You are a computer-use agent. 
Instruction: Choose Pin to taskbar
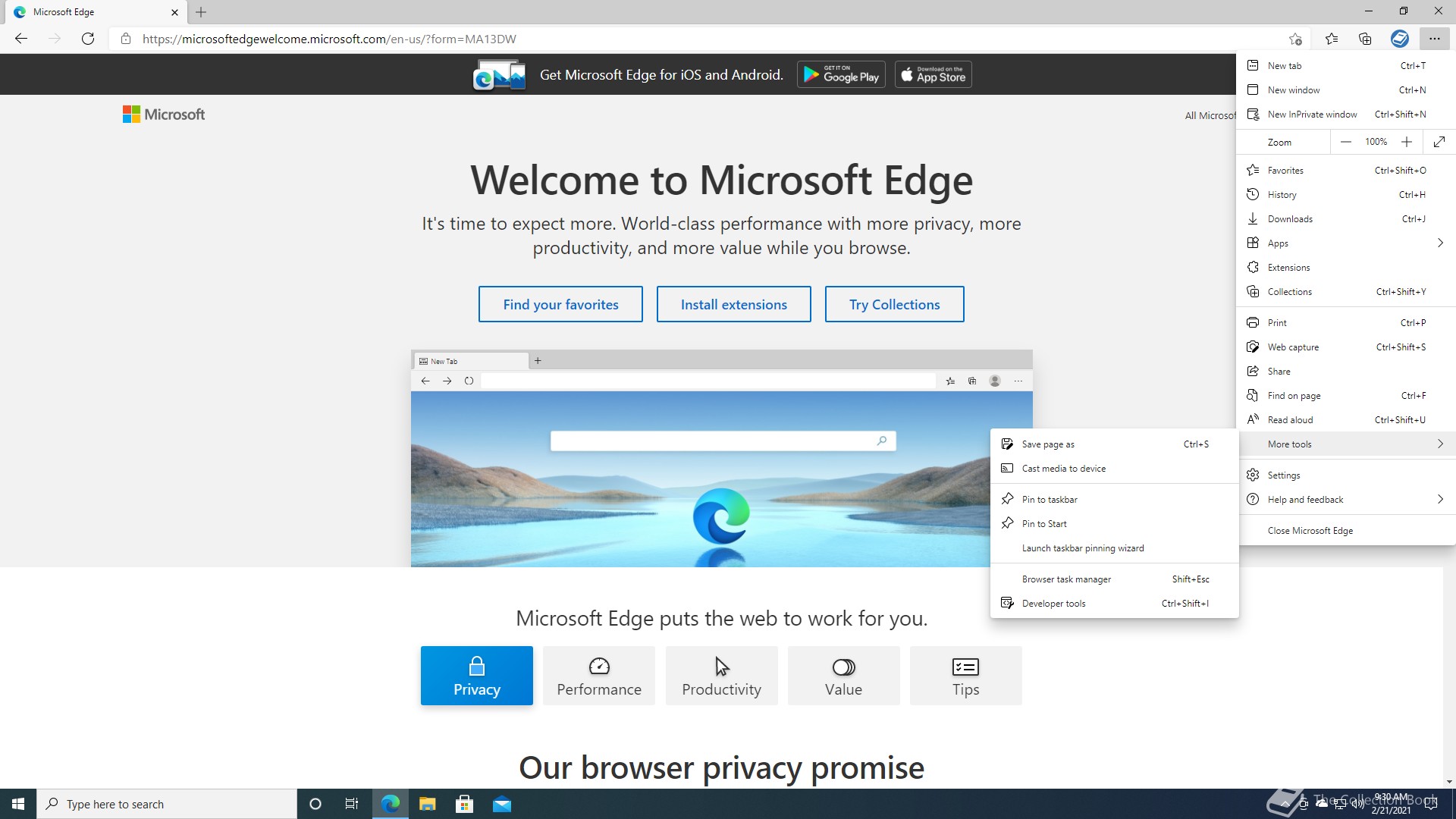pyautogui.click(x=1114, y=500)
